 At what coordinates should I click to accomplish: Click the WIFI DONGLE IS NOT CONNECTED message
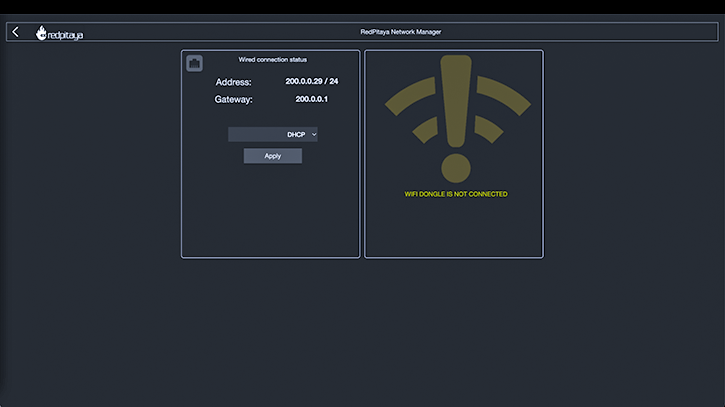pyautogui.click(x=456, y=194)
